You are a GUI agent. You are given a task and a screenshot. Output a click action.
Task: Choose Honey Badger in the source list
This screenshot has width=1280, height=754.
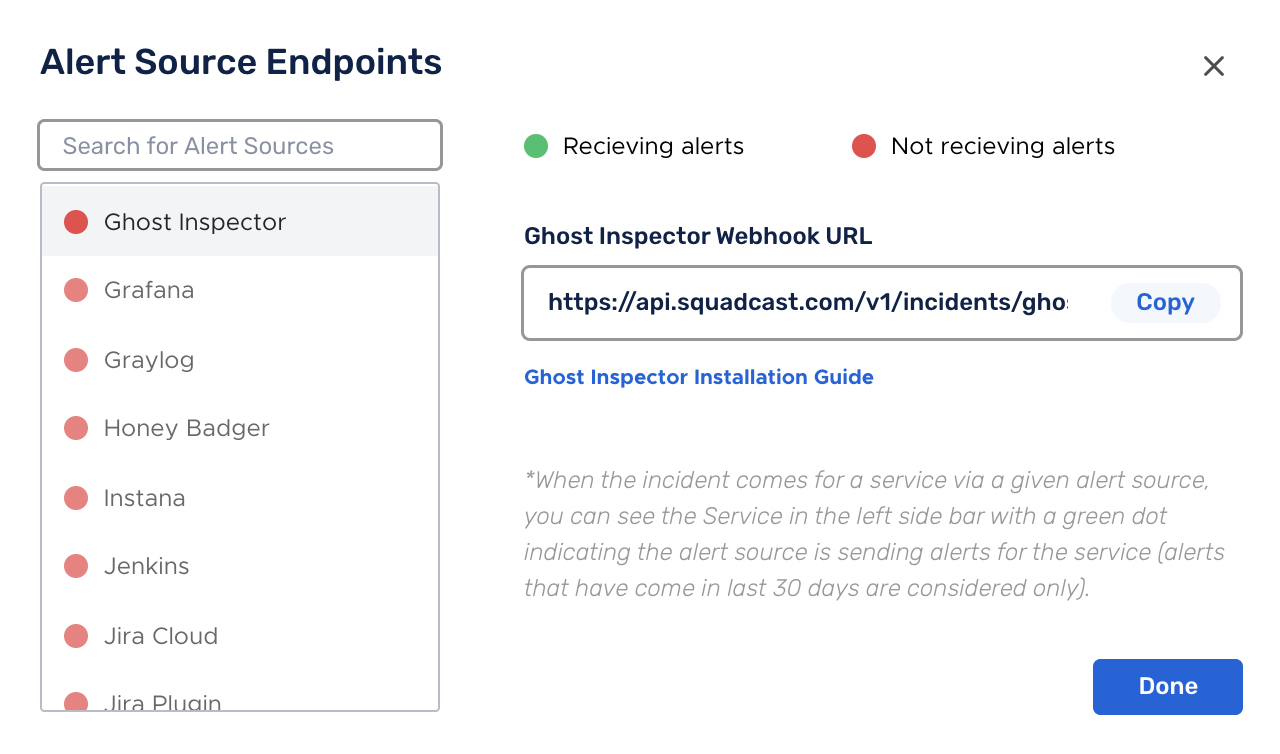pos(240,428)
